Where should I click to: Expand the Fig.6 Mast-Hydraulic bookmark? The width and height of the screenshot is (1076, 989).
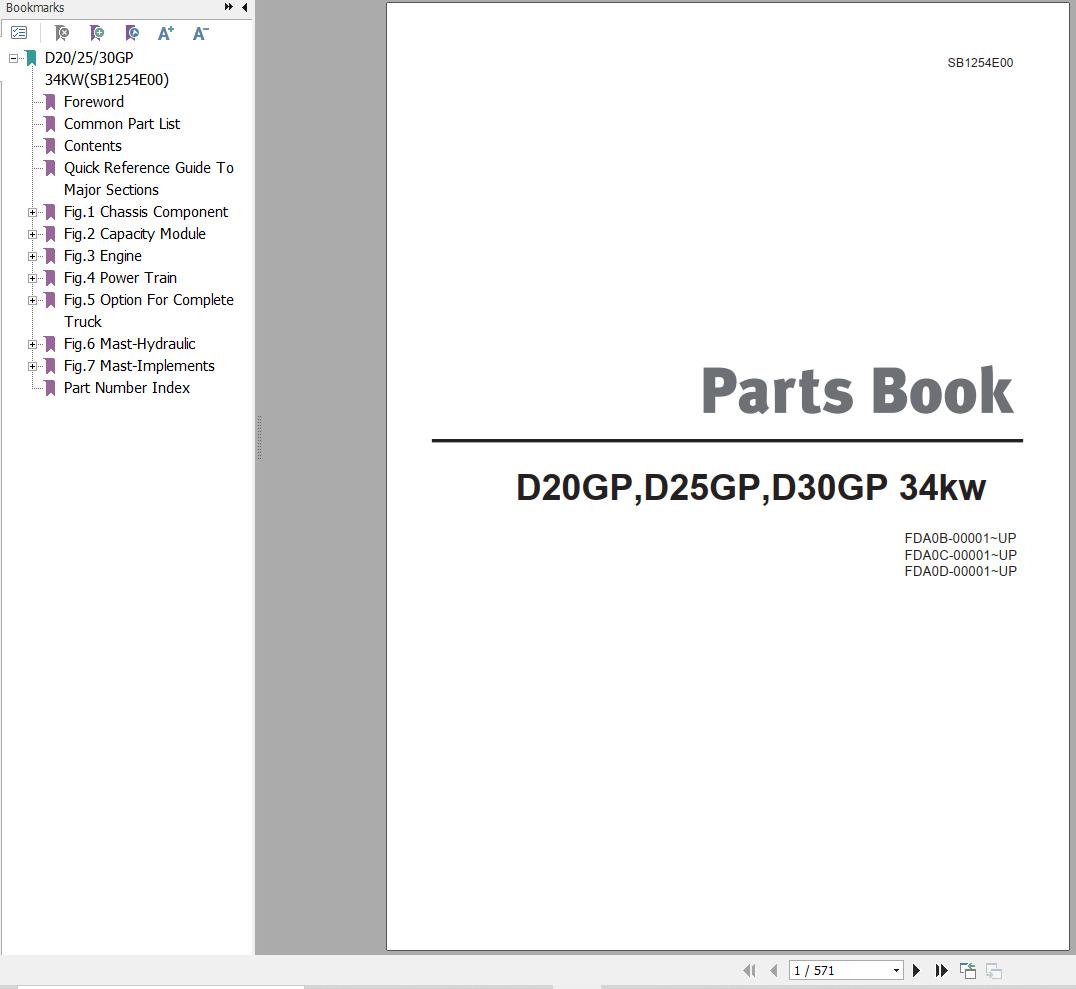point(32,344)
